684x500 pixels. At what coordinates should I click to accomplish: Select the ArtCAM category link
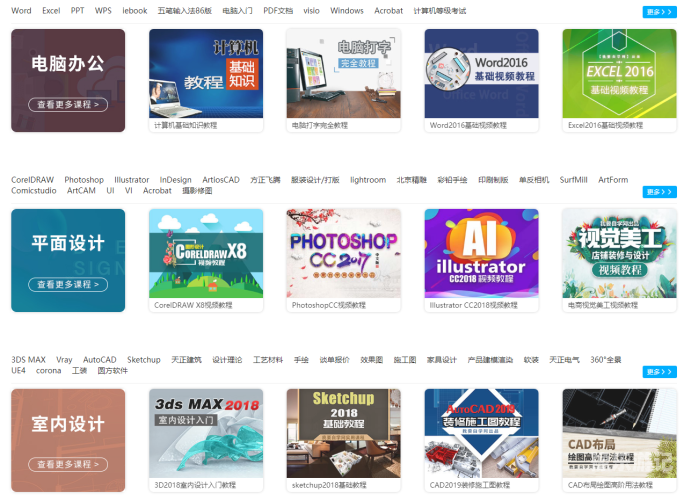(81, 191)
